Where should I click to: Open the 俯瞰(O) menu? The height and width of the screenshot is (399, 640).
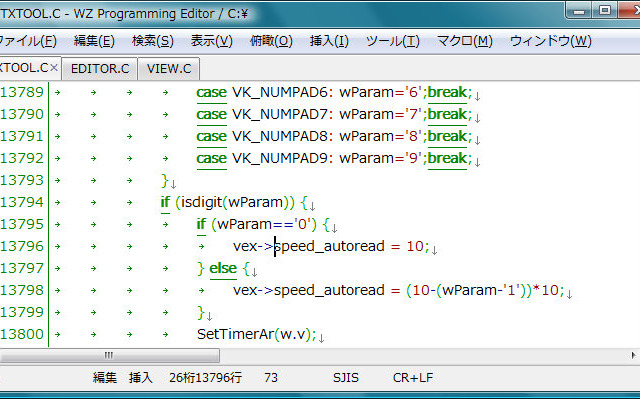[x=271, y=41]
